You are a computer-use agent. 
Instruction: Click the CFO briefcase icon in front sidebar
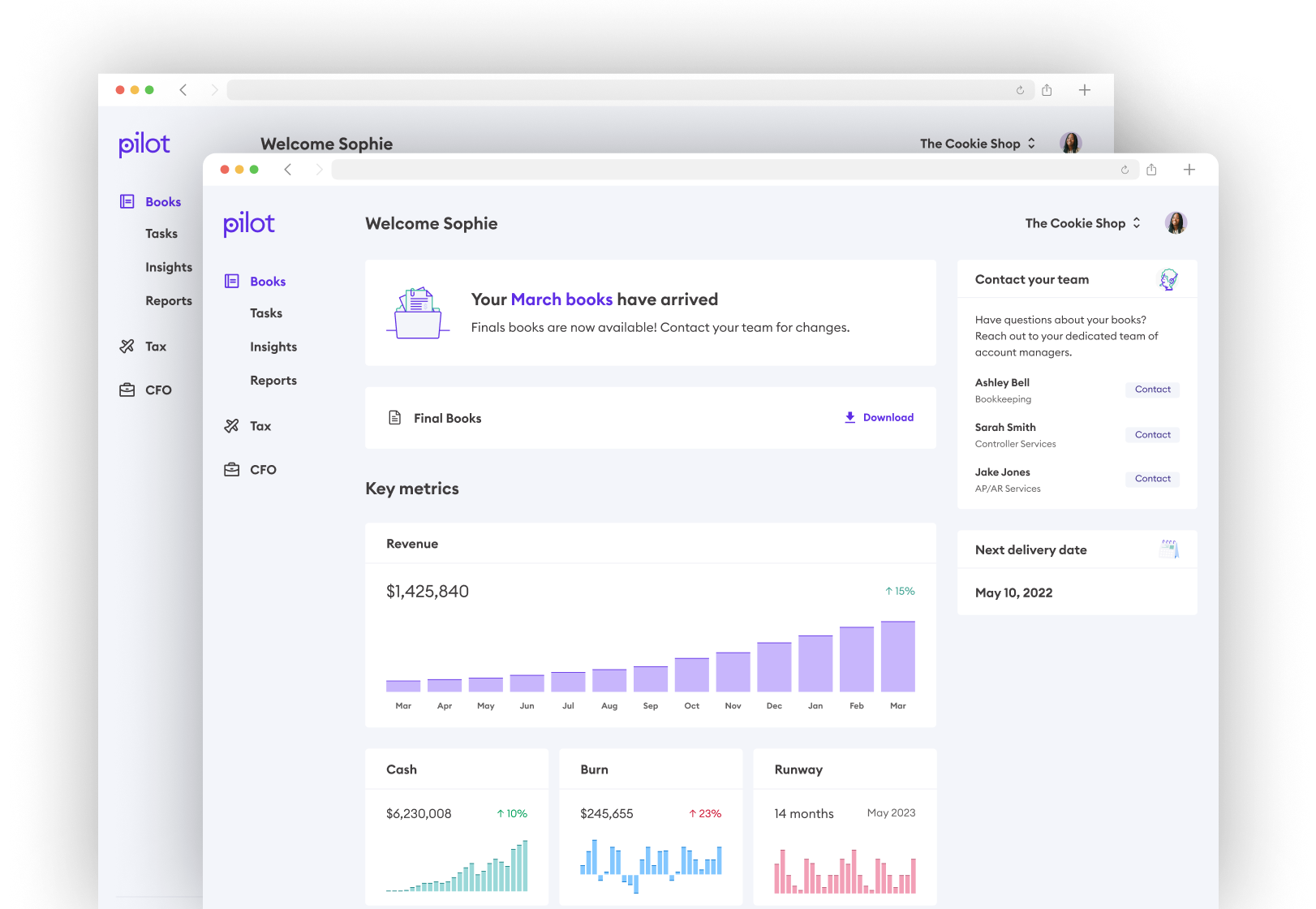pos(232,469)
